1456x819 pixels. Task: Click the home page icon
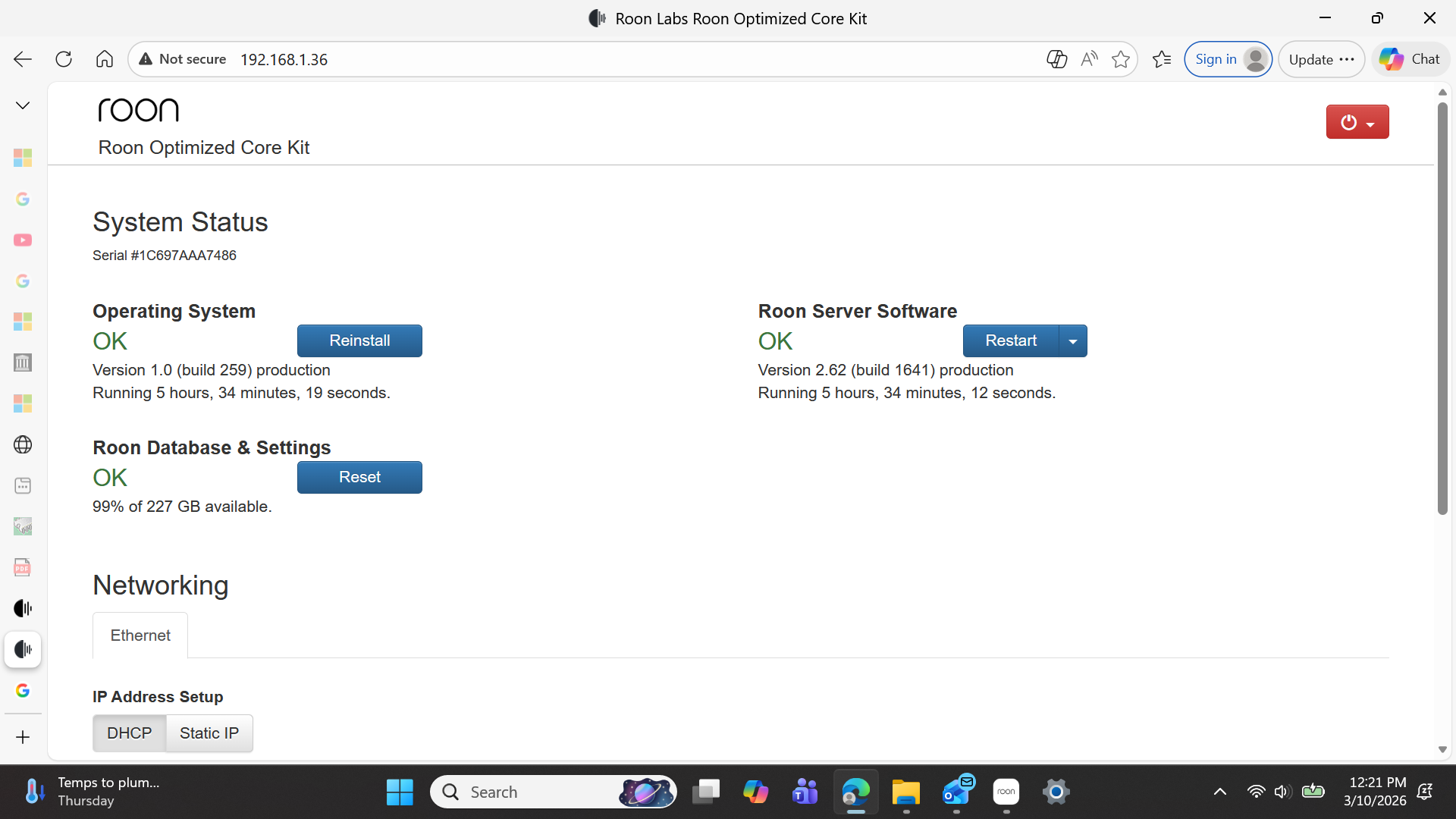point(105,59)
